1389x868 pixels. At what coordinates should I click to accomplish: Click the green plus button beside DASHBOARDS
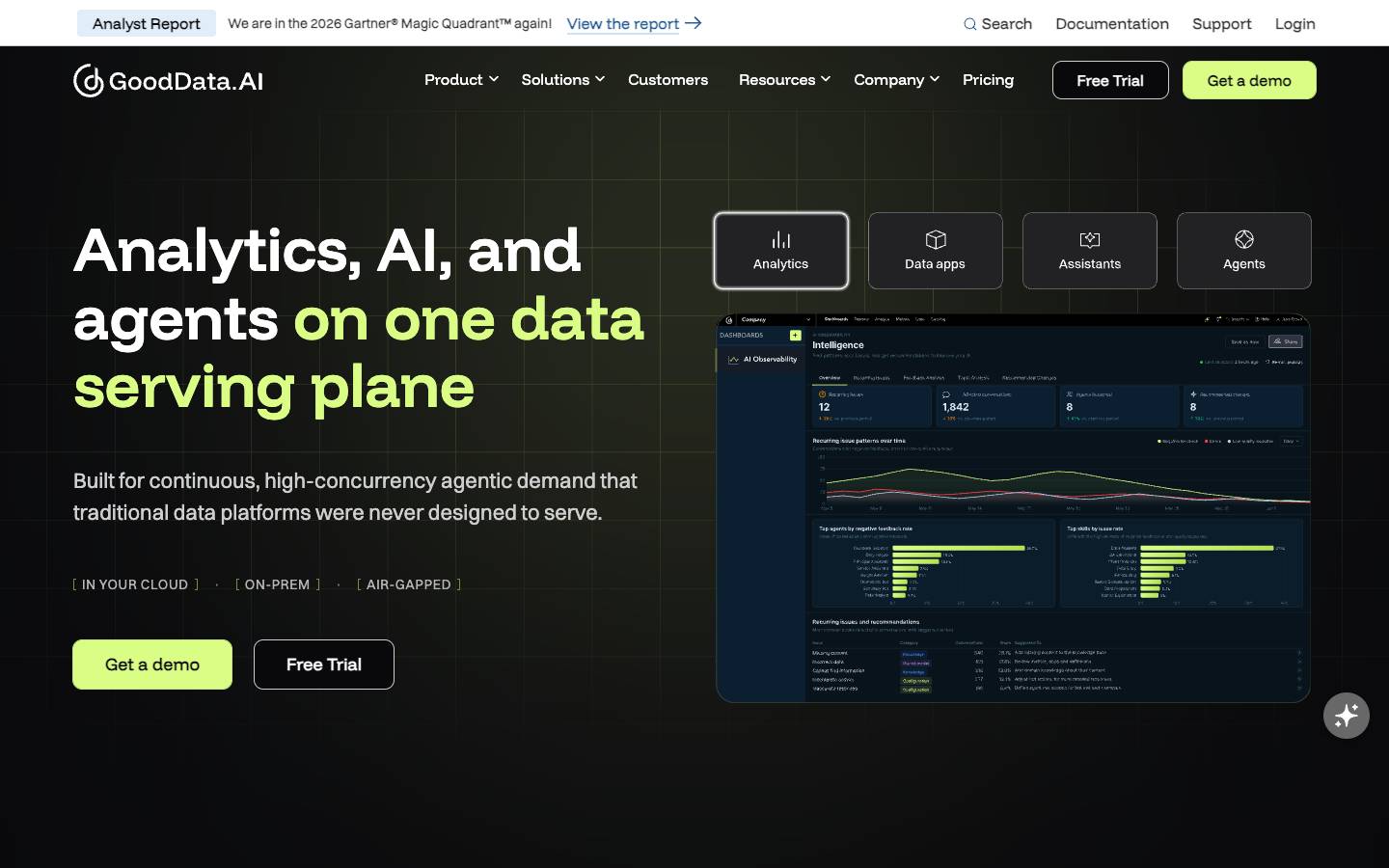[796, 336]
